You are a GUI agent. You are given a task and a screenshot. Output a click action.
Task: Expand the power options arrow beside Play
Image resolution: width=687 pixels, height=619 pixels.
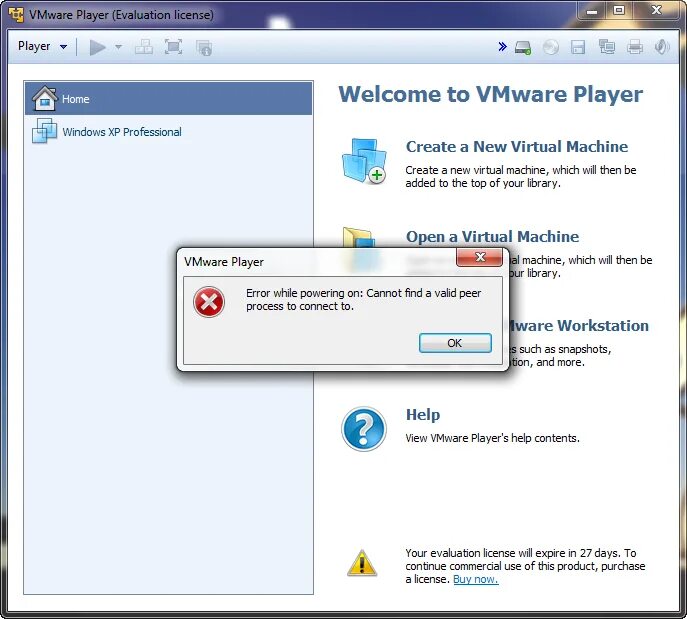(x=118, y=46)
